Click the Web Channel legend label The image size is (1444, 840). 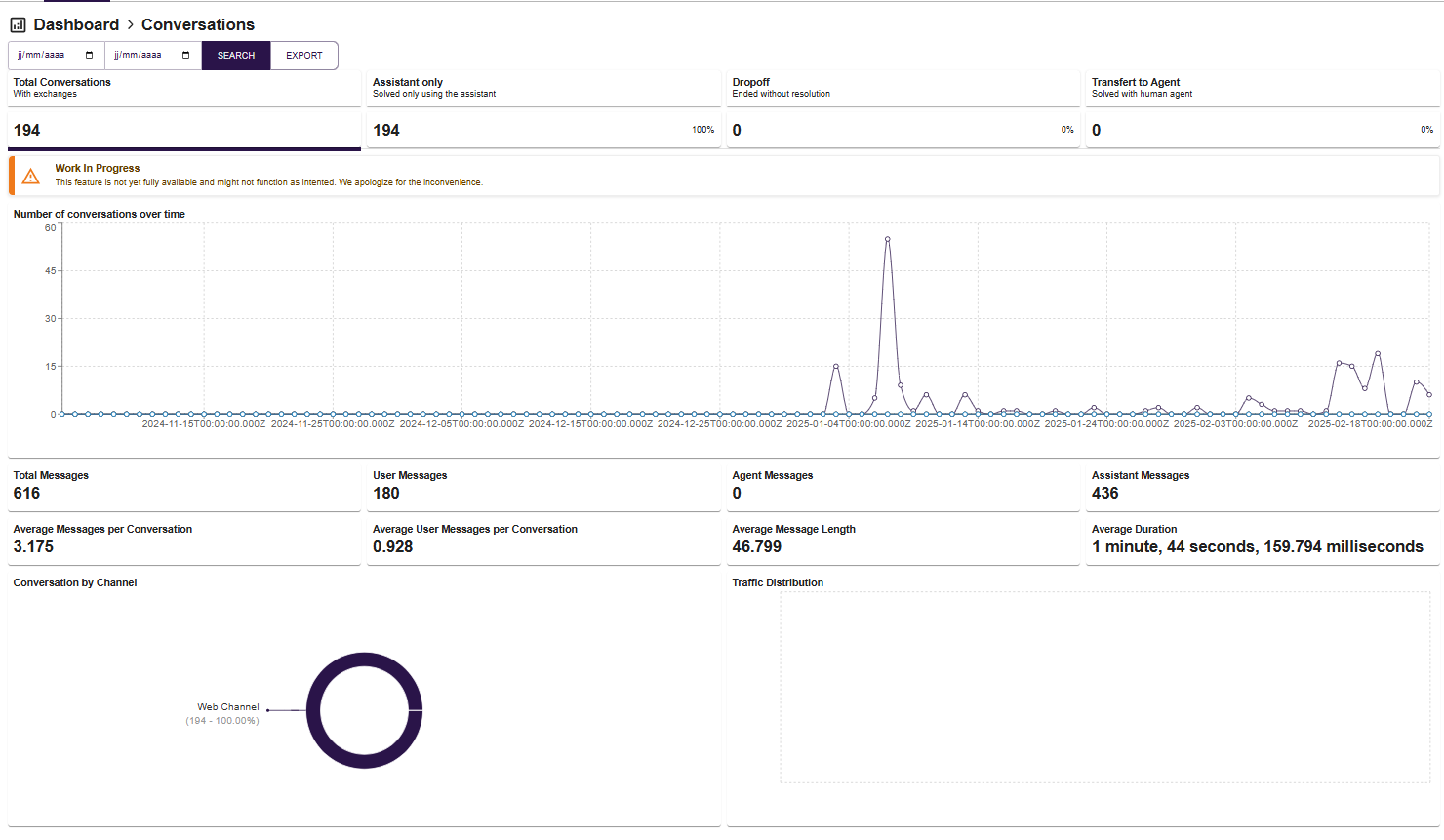228,707
